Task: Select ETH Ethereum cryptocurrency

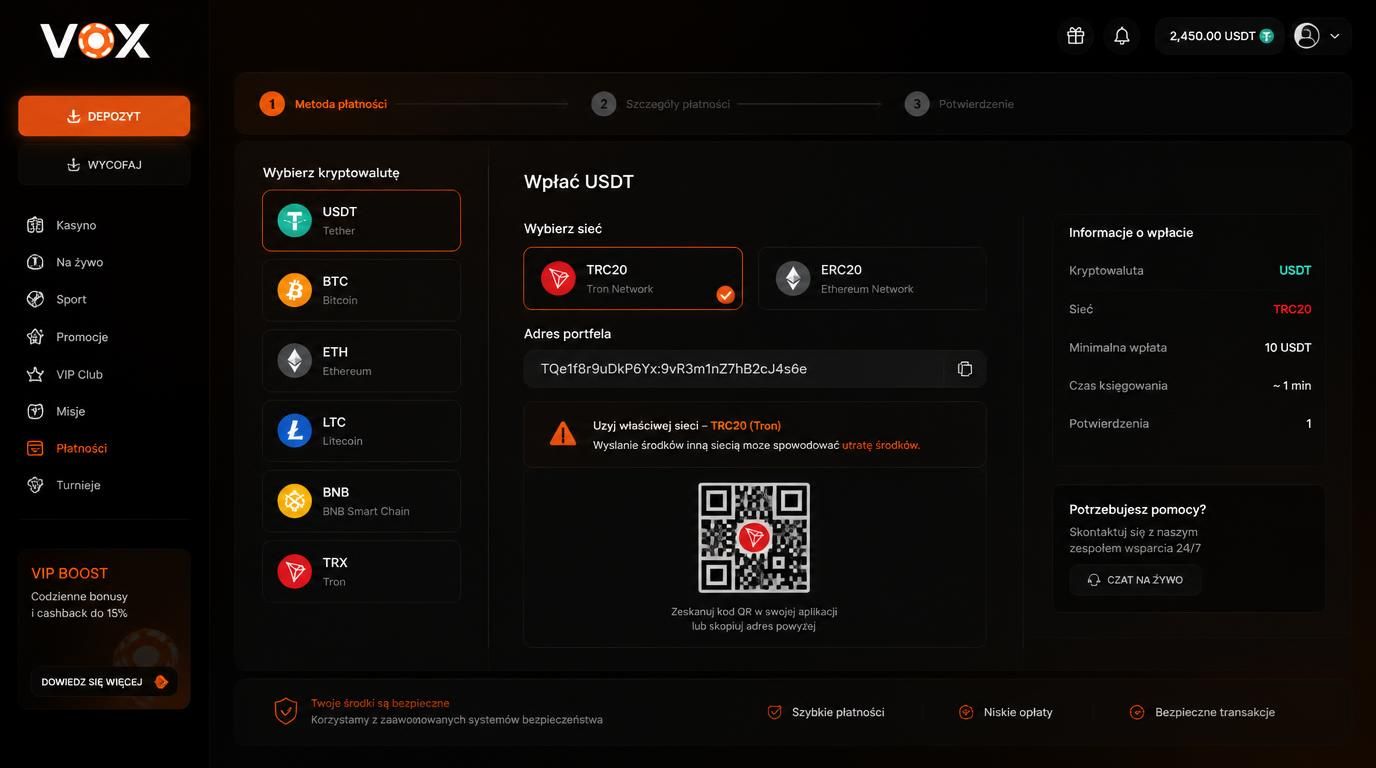Action: point(361,361)
